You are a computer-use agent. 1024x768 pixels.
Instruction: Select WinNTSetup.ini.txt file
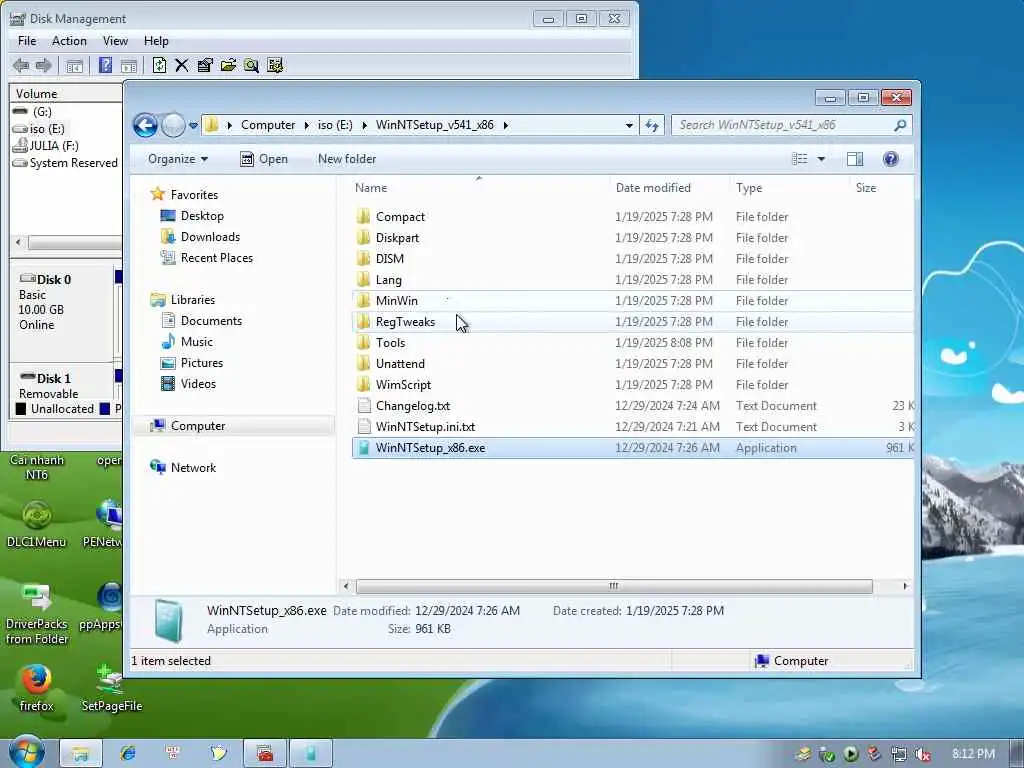[x=632, y=426]
